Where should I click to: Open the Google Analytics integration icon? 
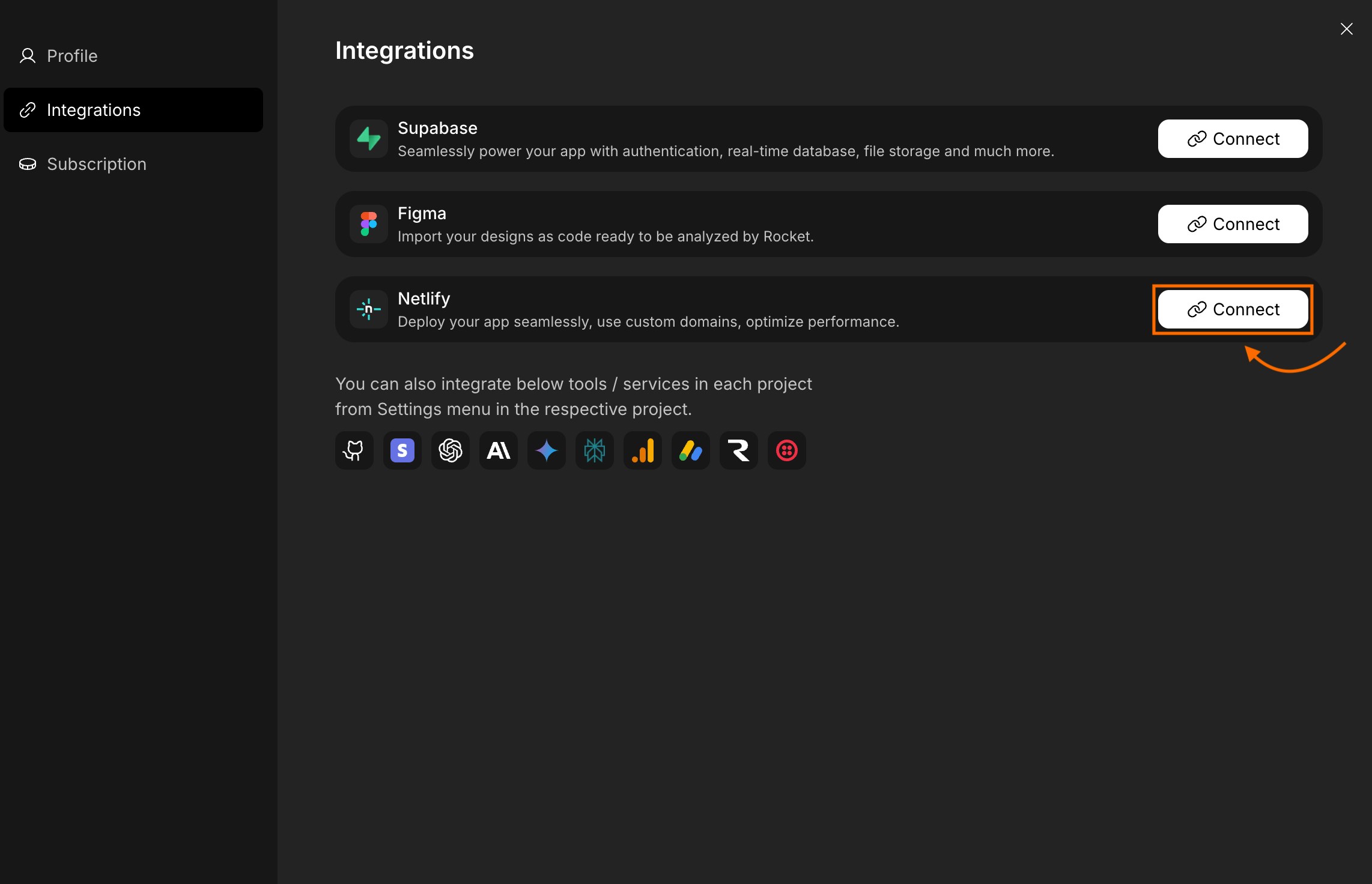click(642, 450)
